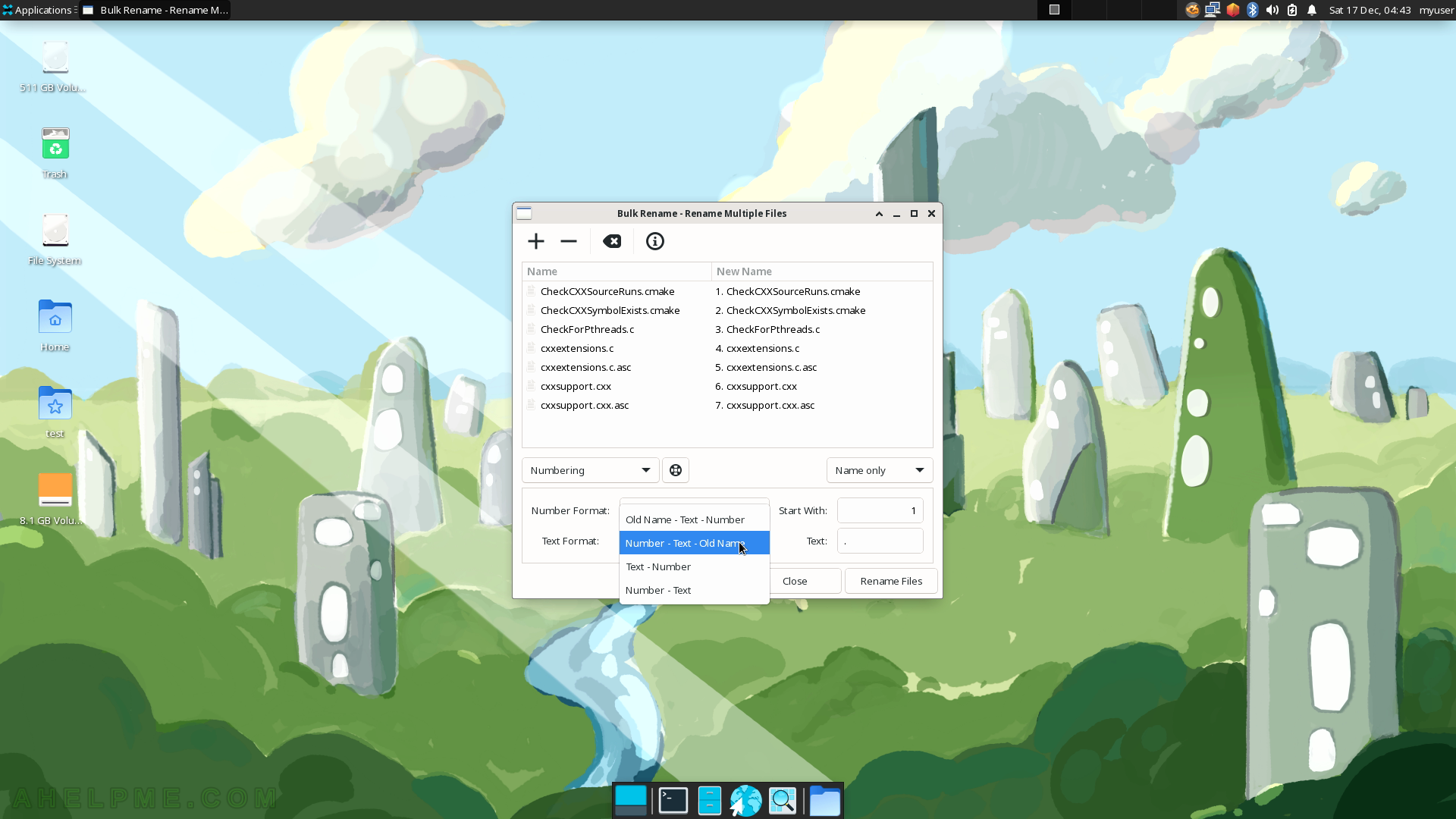Select Old Name - Text - Number option
The image size is (1456, 819).
[x=695, y=519]
